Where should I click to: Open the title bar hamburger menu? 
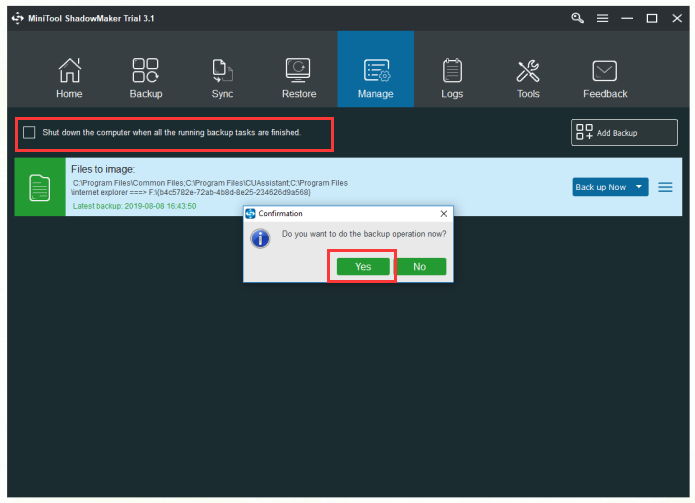pos(602,18)
